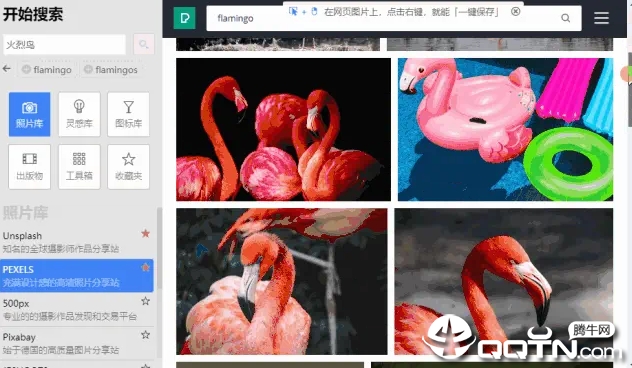Select Pixabay photo source
The width and height of the screenshot is (632, 368).
point(77,343)
